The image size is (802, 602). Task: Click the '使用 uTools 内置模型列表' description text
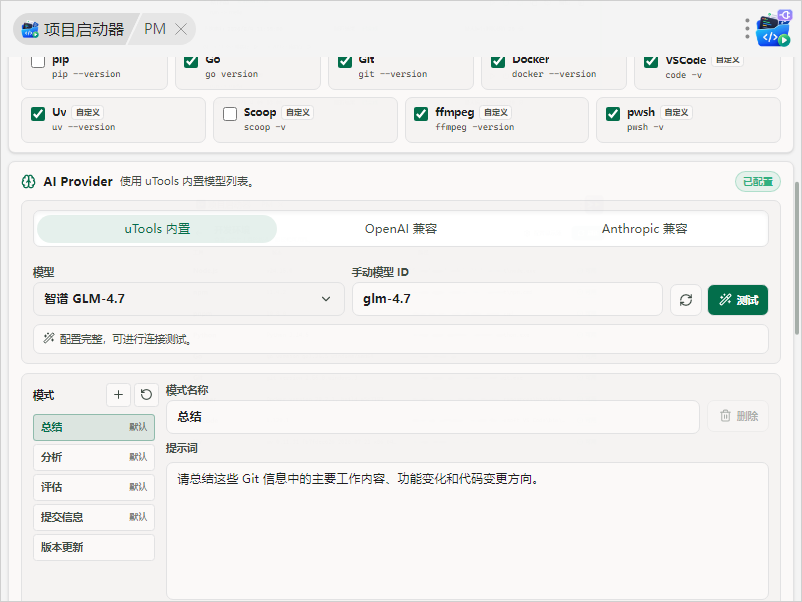pos(187,182)
